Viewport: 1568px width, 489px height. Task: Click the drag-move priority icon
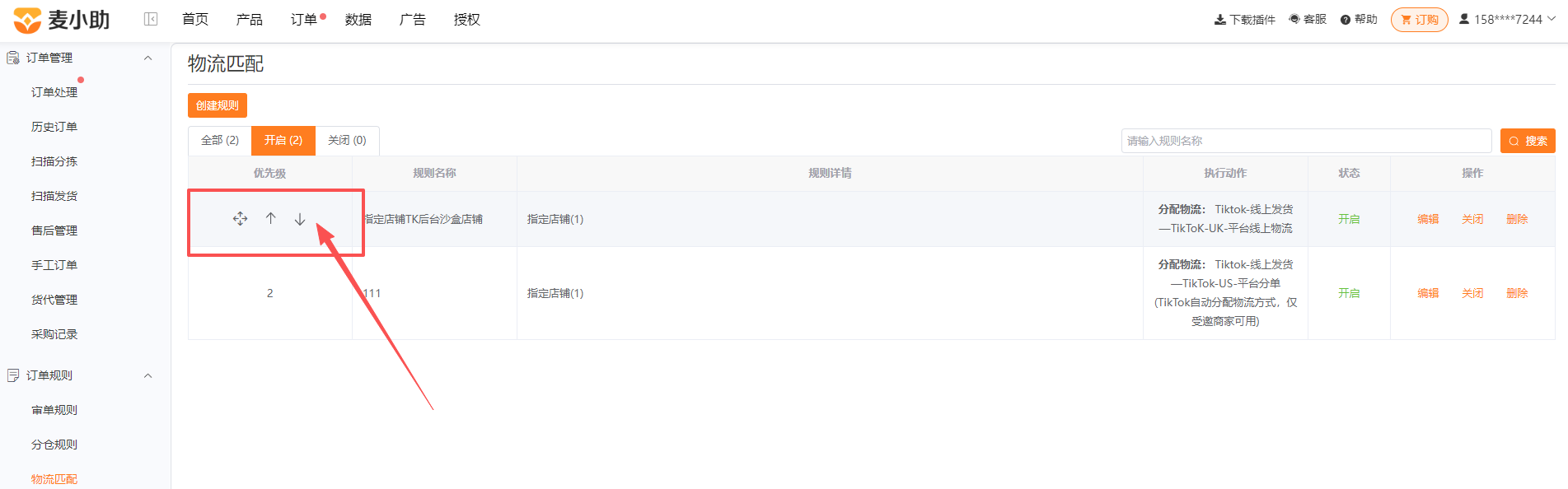[x=240, y=218]
